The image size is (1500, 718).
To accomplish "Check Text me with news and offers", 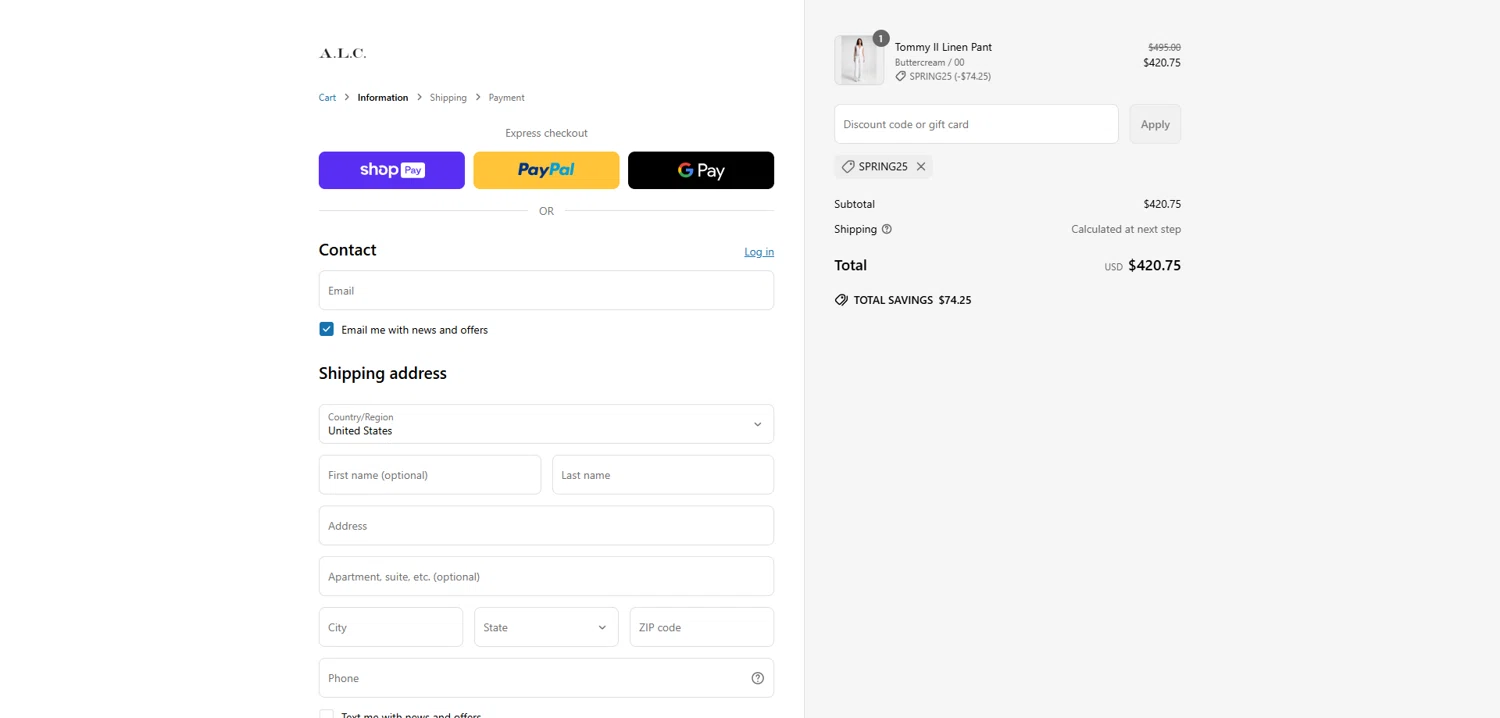I will click(x=326, y=714).
